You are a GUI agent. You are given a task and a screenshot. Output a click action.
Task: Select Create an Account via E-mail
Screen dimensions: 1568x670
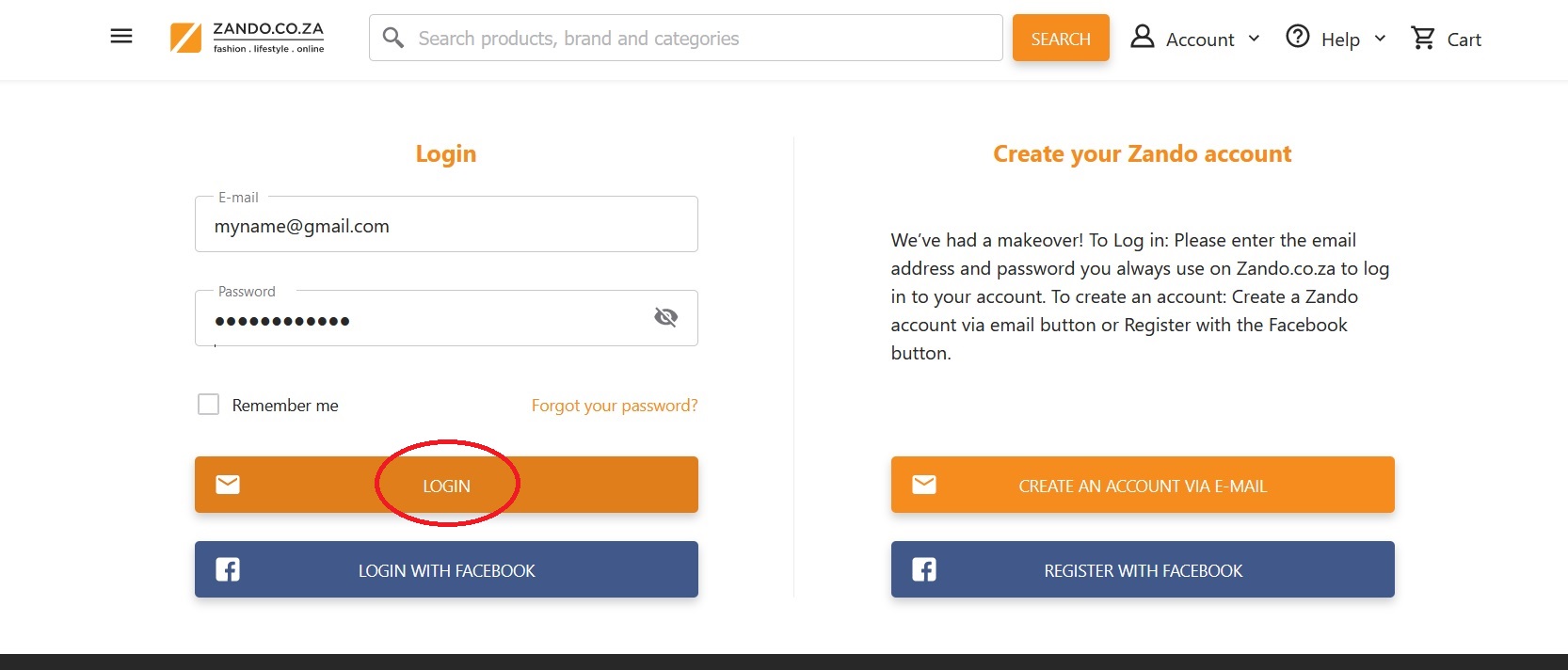click(x=1143, y=486)
